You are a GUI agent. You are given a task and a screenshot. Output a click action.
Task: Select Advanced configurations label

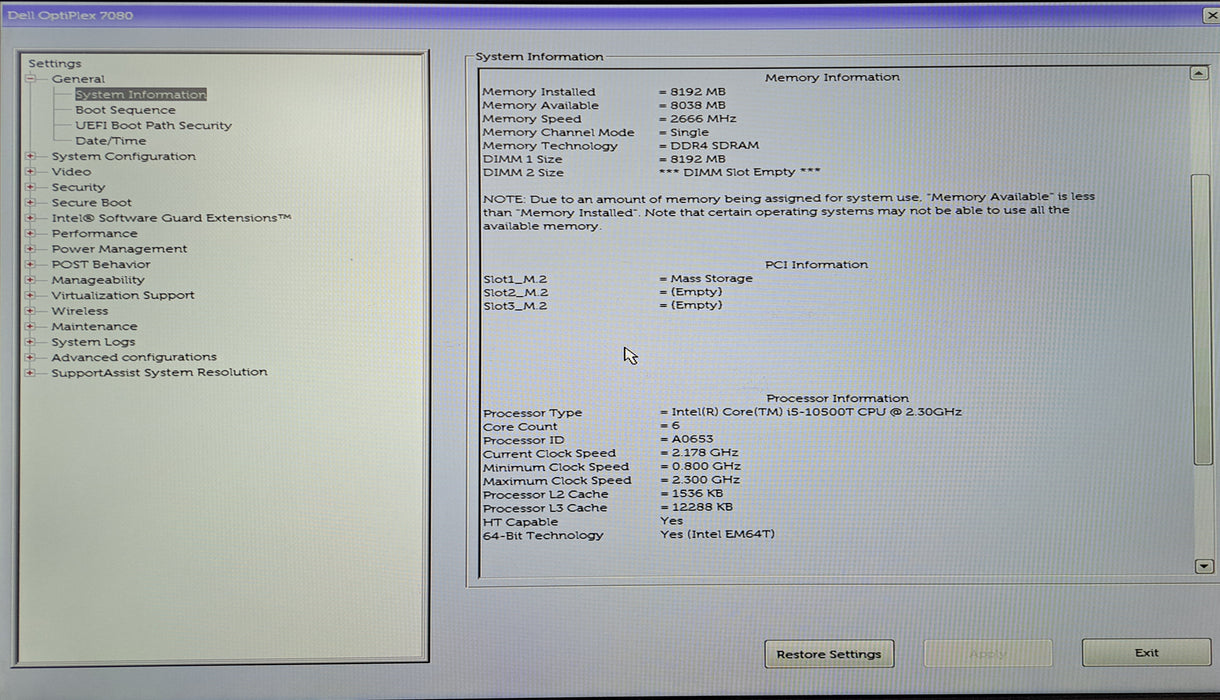click(x=134, y=357)
